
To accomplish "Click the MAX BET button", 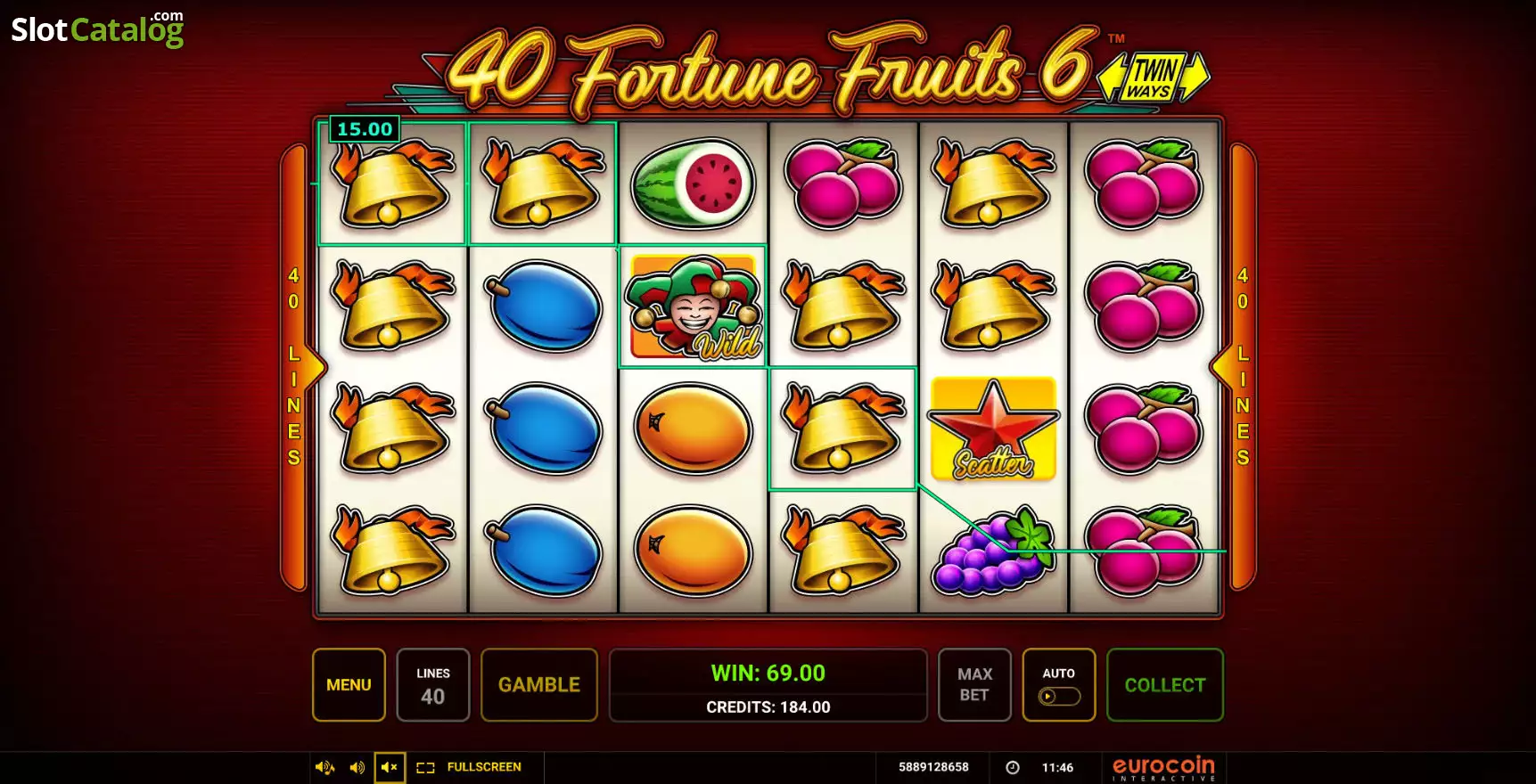I will (x=974, y=684).
